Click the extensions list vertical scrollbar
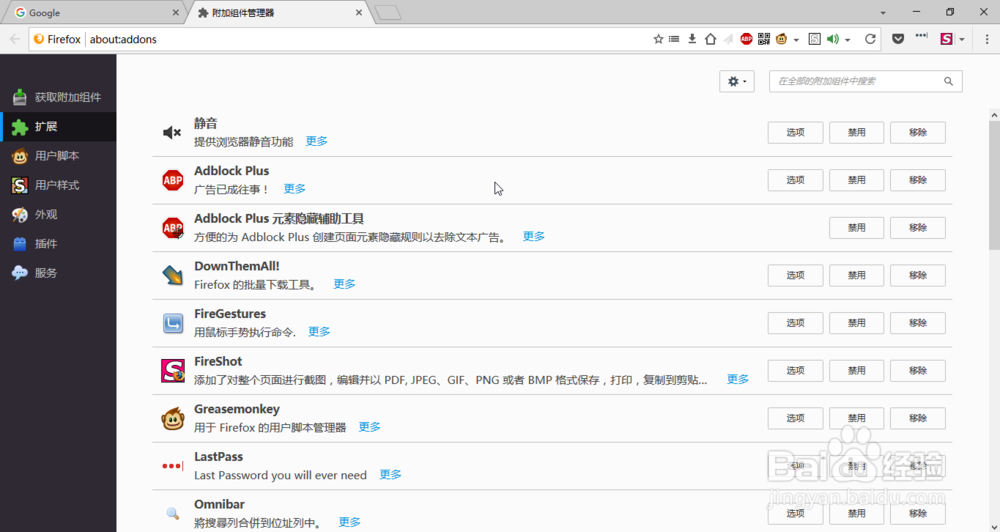This screenshot has height=532, width=1000. [994, 185]
